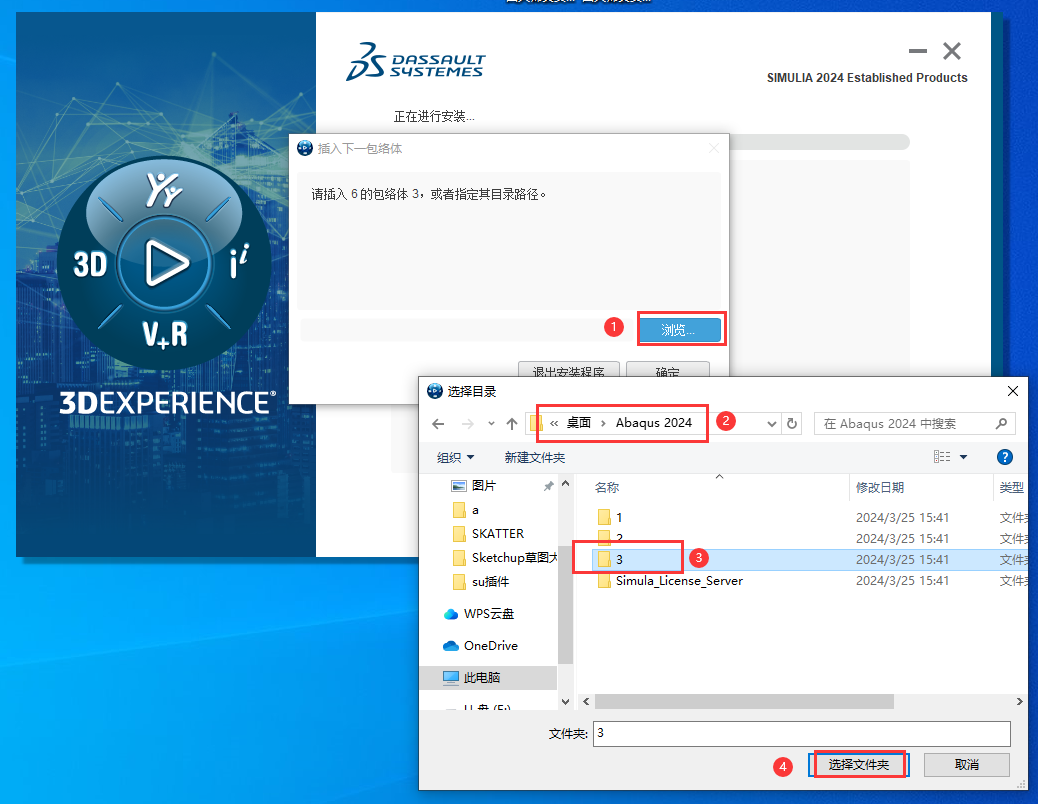This screenshot has width=1038, height=804.
Task: Click the 文件夹 name input field
Action: pos(802,734)
